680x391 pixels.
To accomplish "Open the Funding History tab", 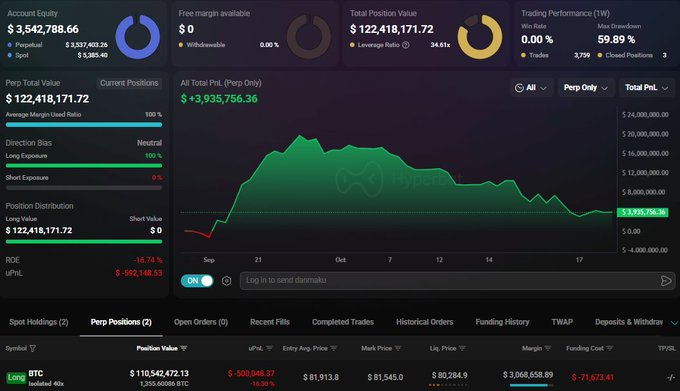I will click(x=502, y=322).
